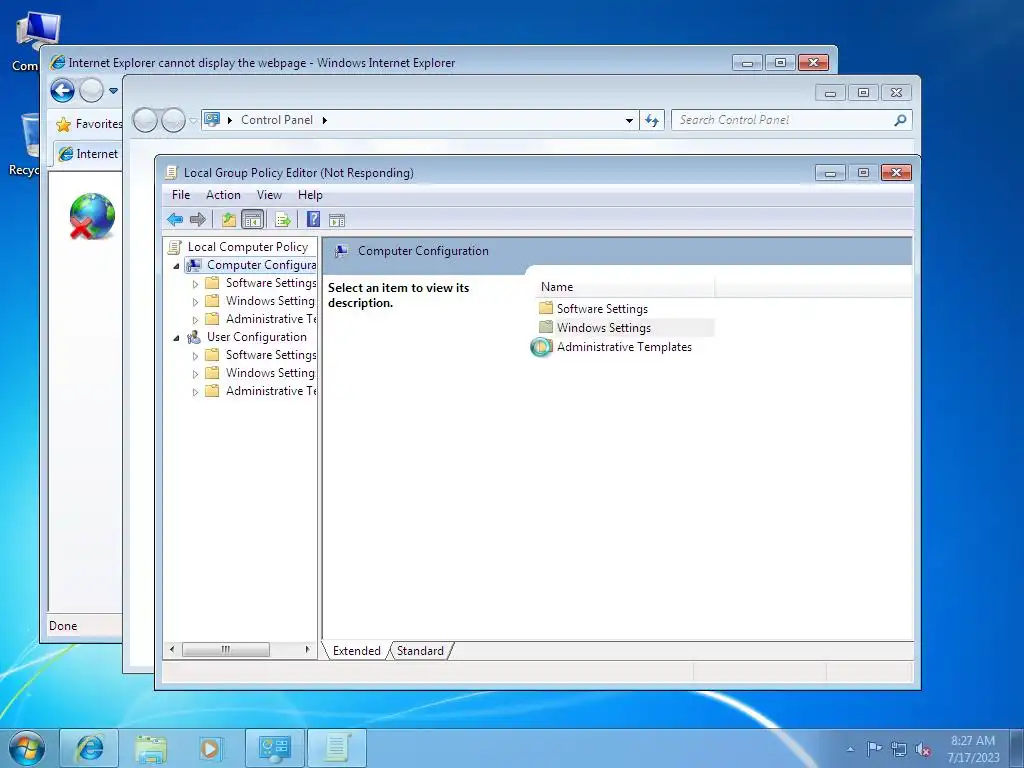Click Control Panel taskbar icon
Viewport: 1024px width, 768px height.
point(274,748)
